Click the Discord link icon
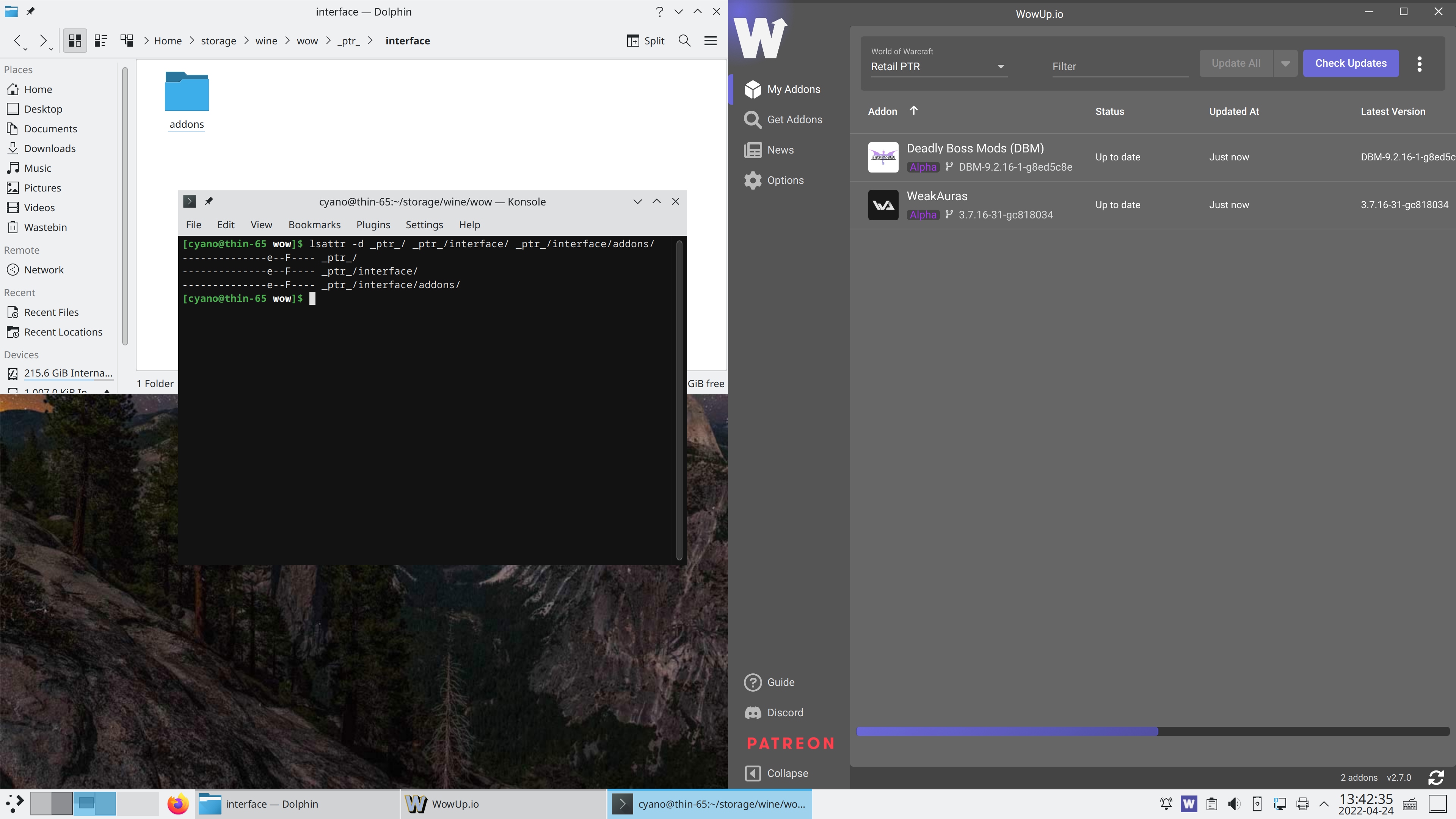Image resolution: width=1456 pixels, height=819 pixels. coord(752,713)
